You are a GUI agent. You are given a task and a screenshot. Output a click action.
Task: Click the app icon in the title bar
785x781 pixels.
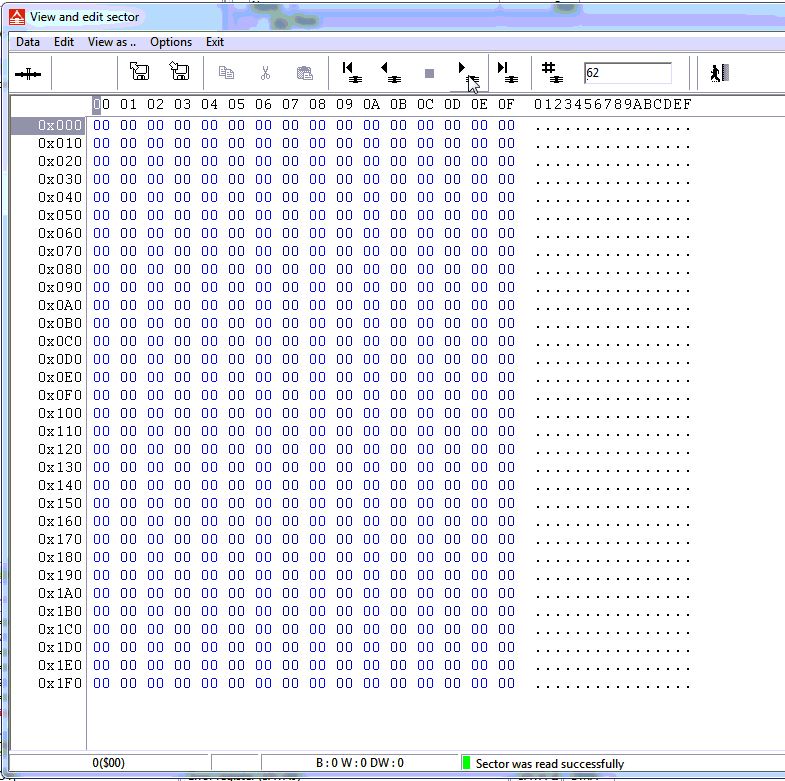[x=17, y=17]
